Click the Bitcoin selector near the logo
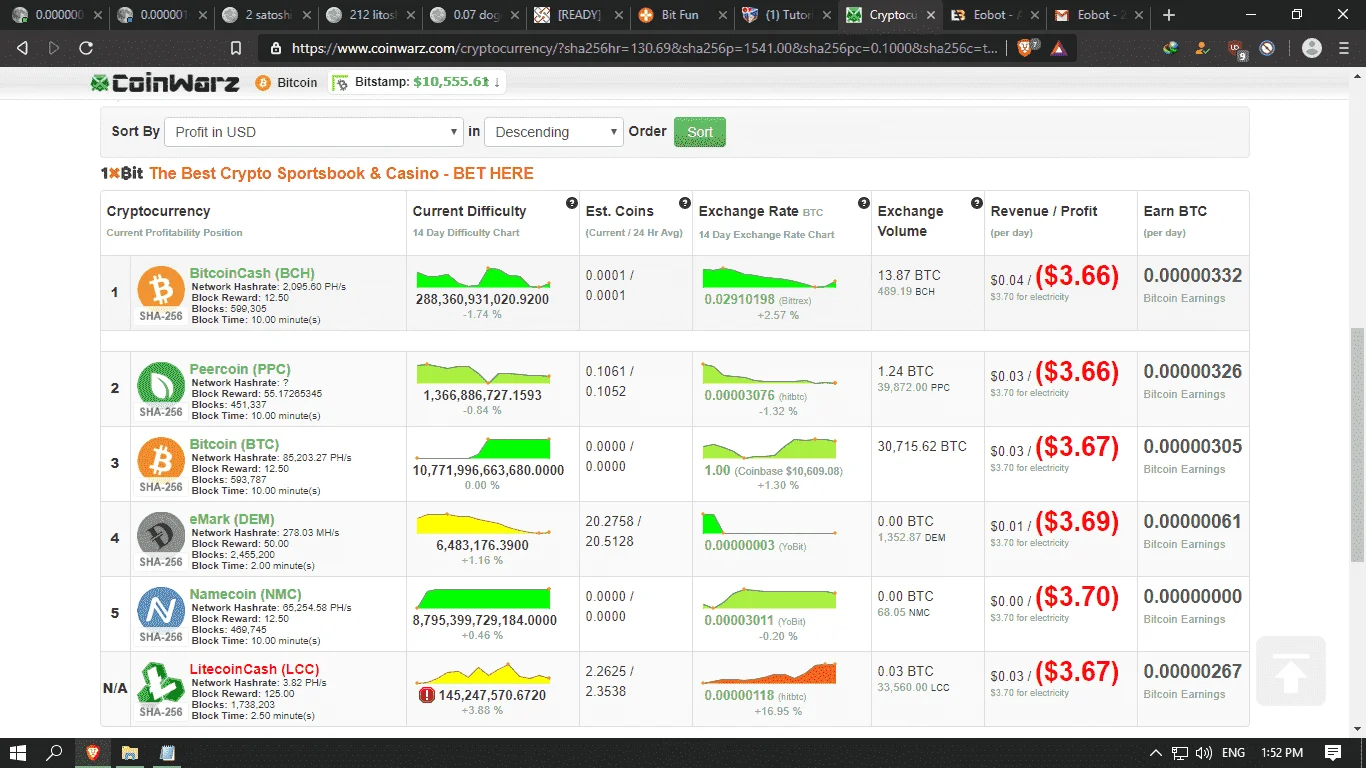This screenshot has width=1366, height=768. click(x=287, y=83)
